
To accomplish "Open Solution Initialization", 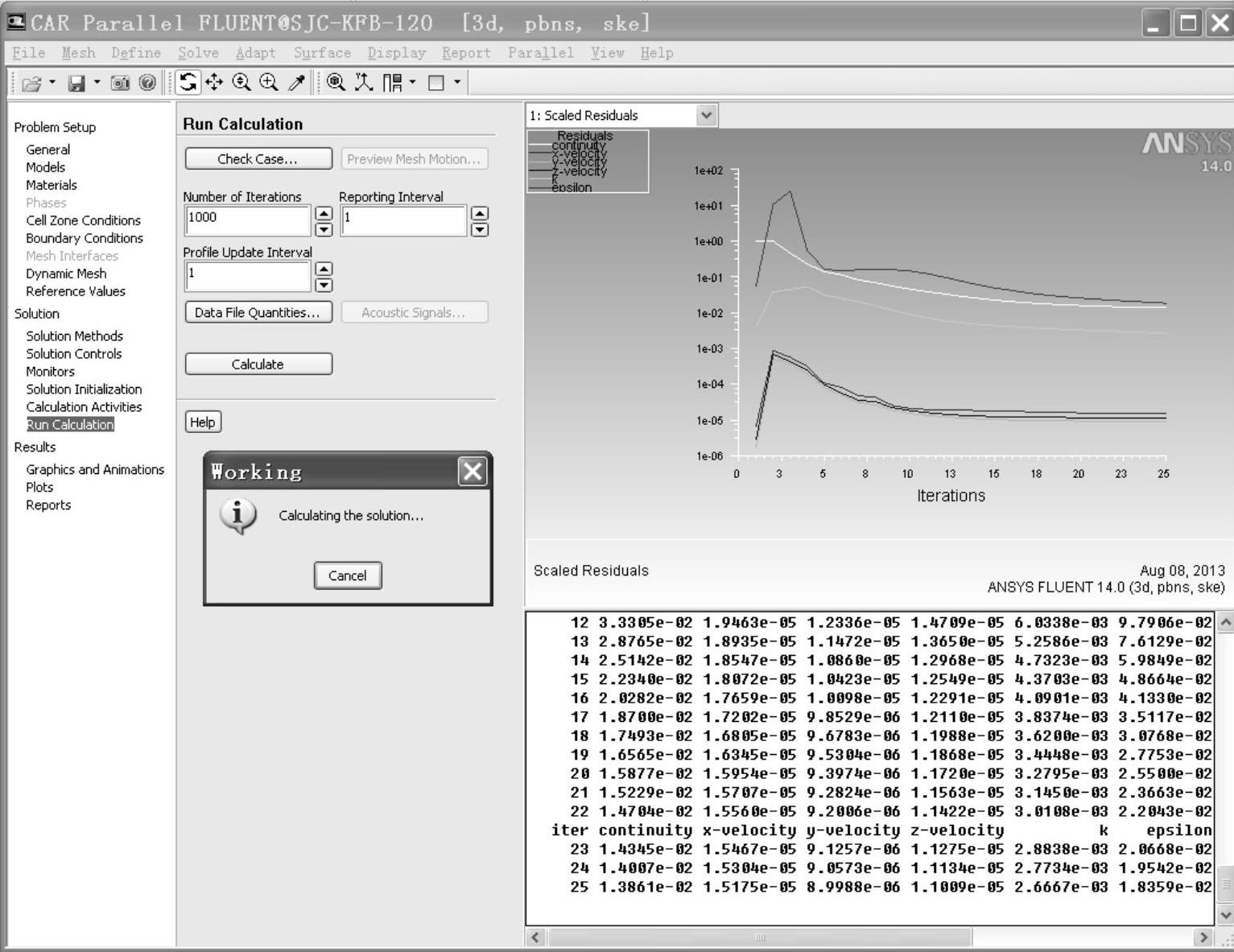I will (84, 389).
